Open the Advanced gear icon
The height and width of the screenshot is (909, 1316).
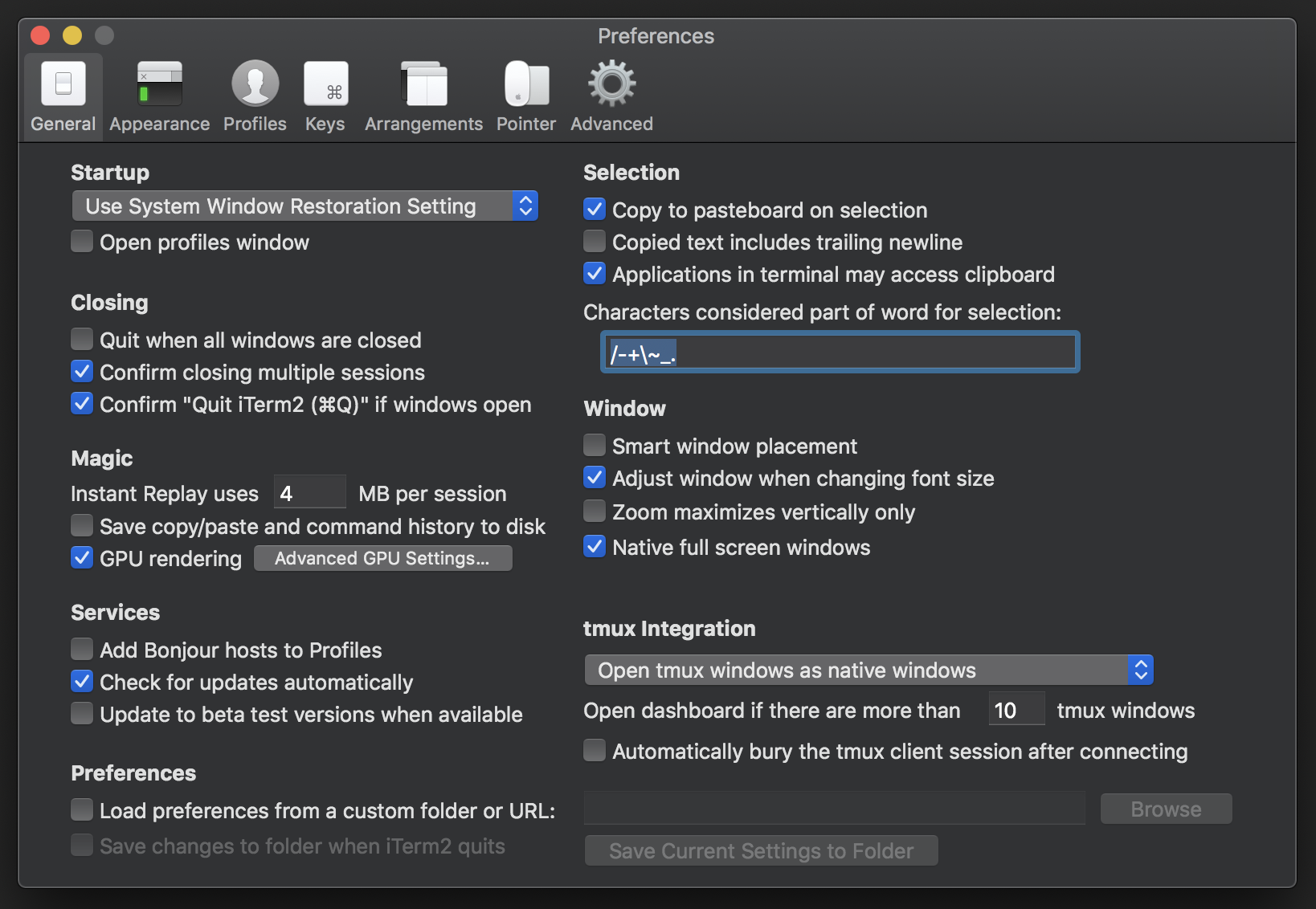click(611, 84)
